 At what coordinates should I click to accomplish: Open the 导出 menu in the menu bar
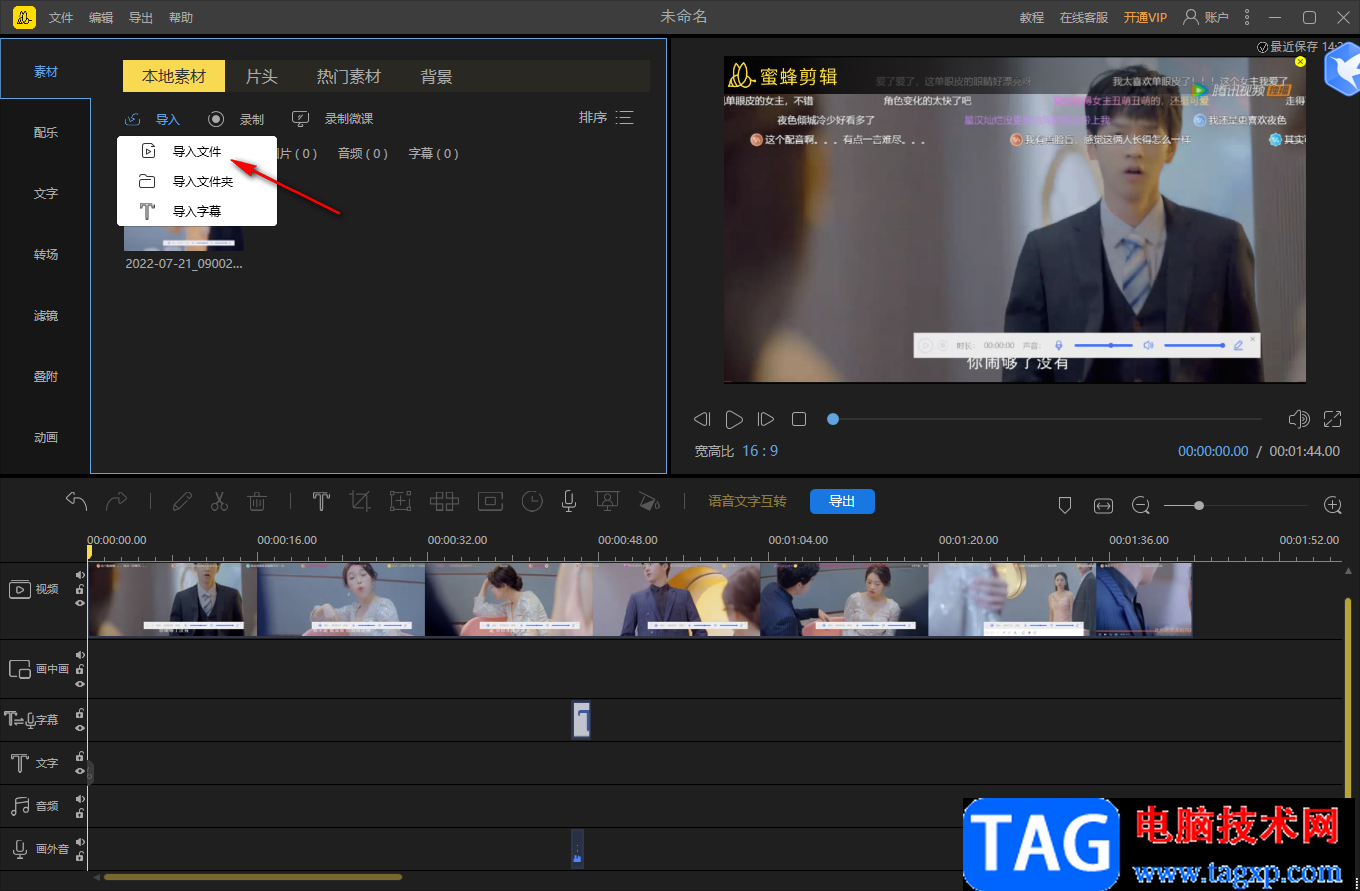click(x=141, y=18)
